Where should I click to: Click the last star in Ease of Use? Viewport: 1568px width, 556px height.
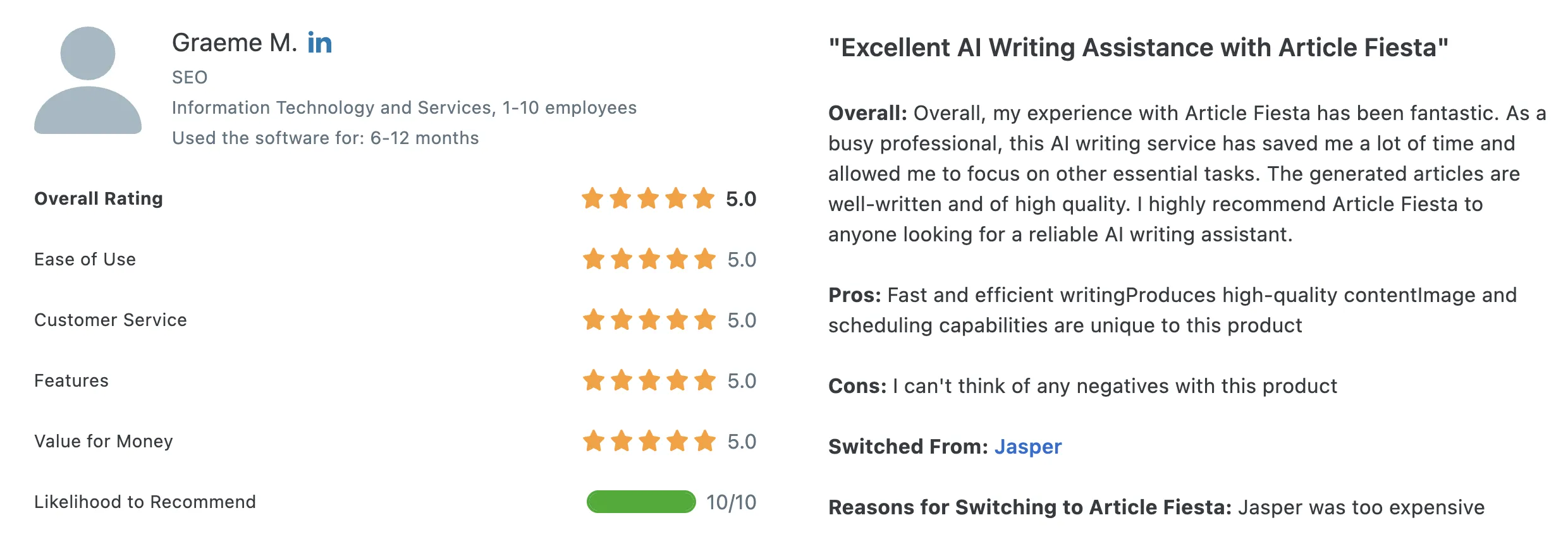pyautogui.click(x=704, y=259)
